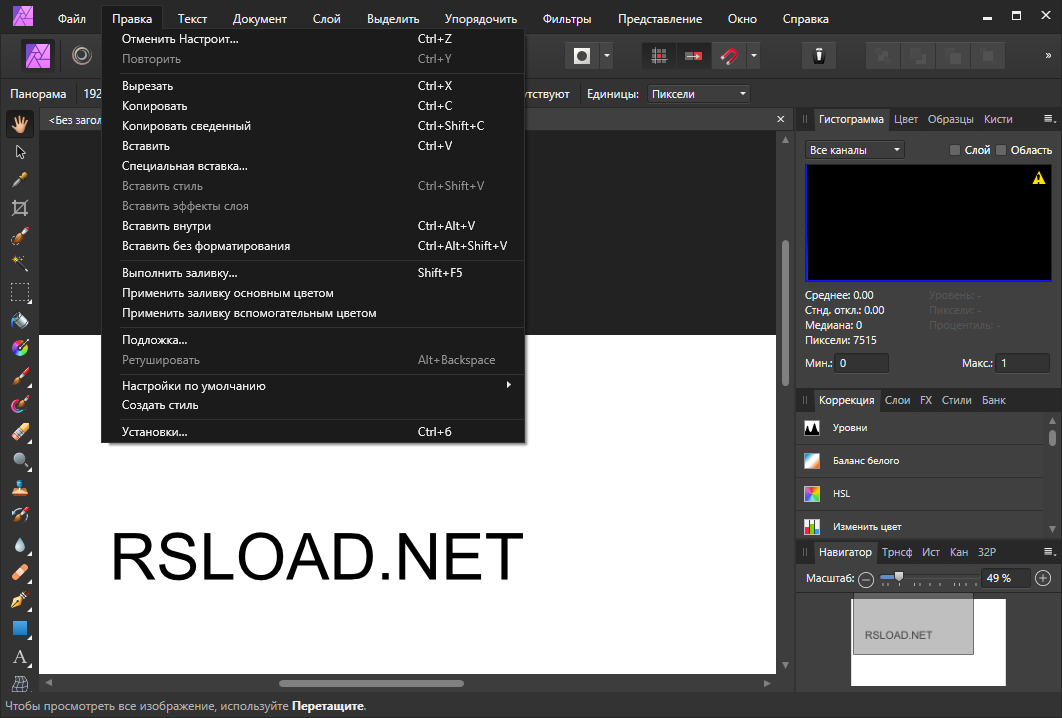
Task: Toggle the Force Pixel Alignment icon
Action: click(694, 56)
